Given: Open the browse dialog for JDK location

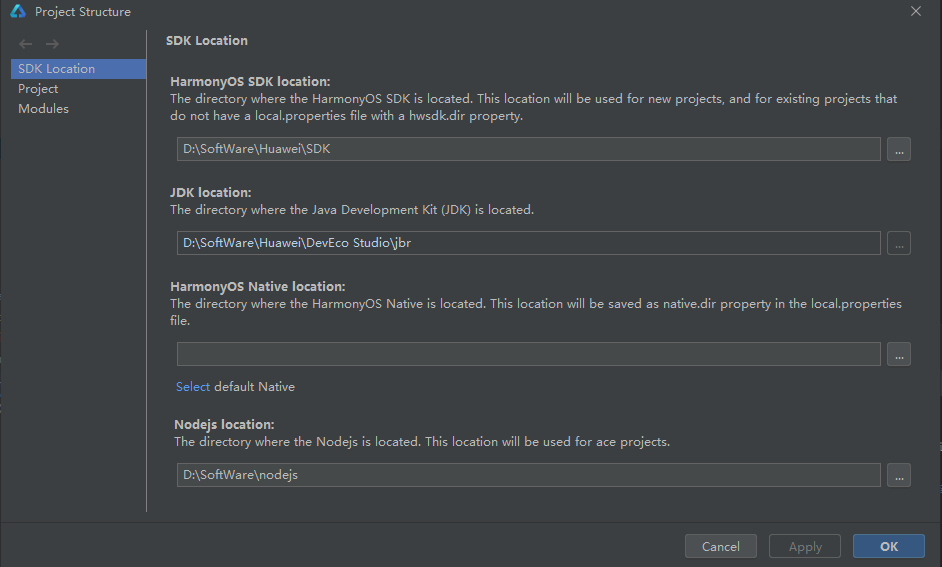Looking at the screenshot, I should tap(899, 243).
